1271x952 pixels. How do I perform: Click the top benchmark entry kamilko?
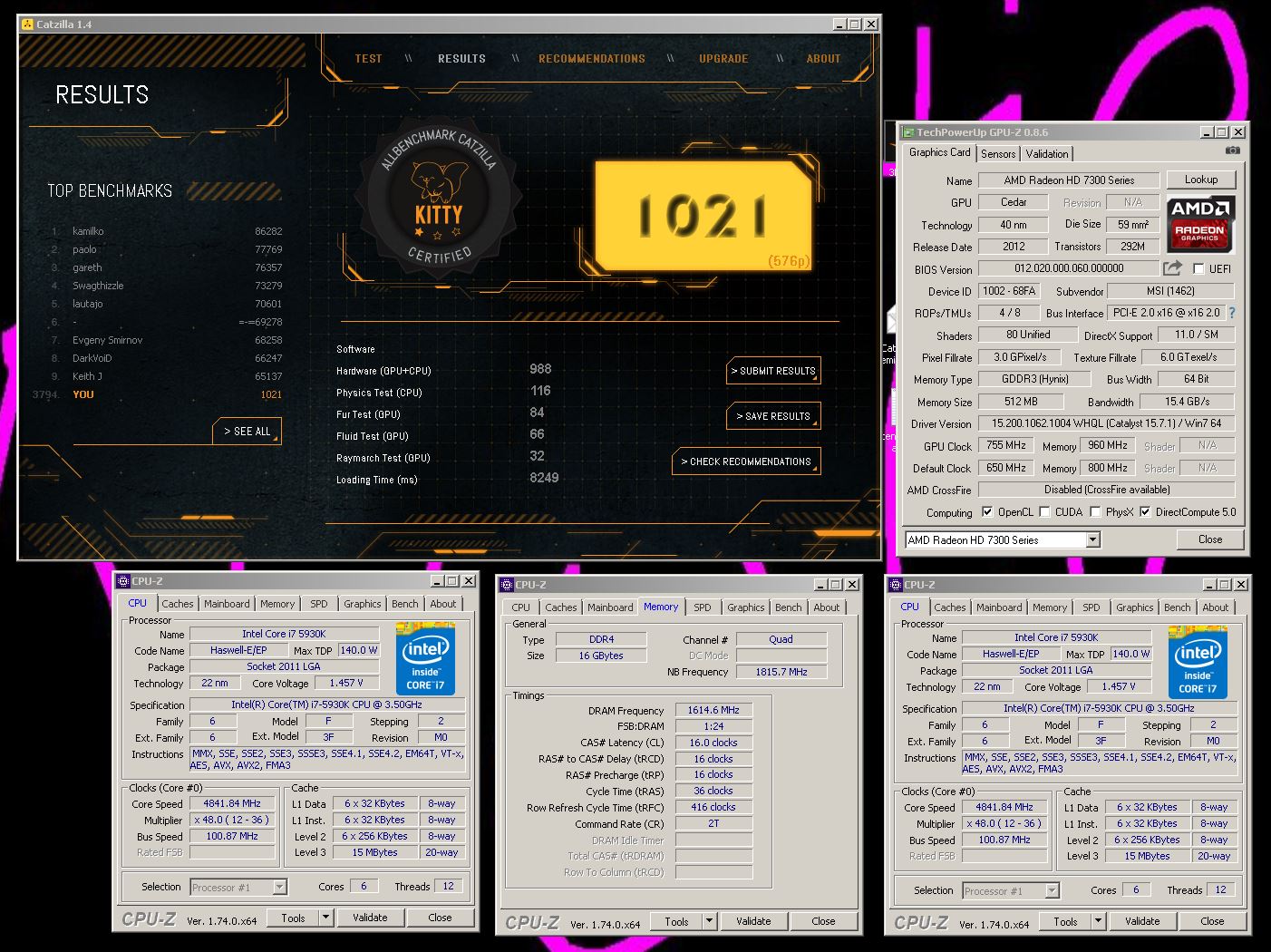pos(167,231)
